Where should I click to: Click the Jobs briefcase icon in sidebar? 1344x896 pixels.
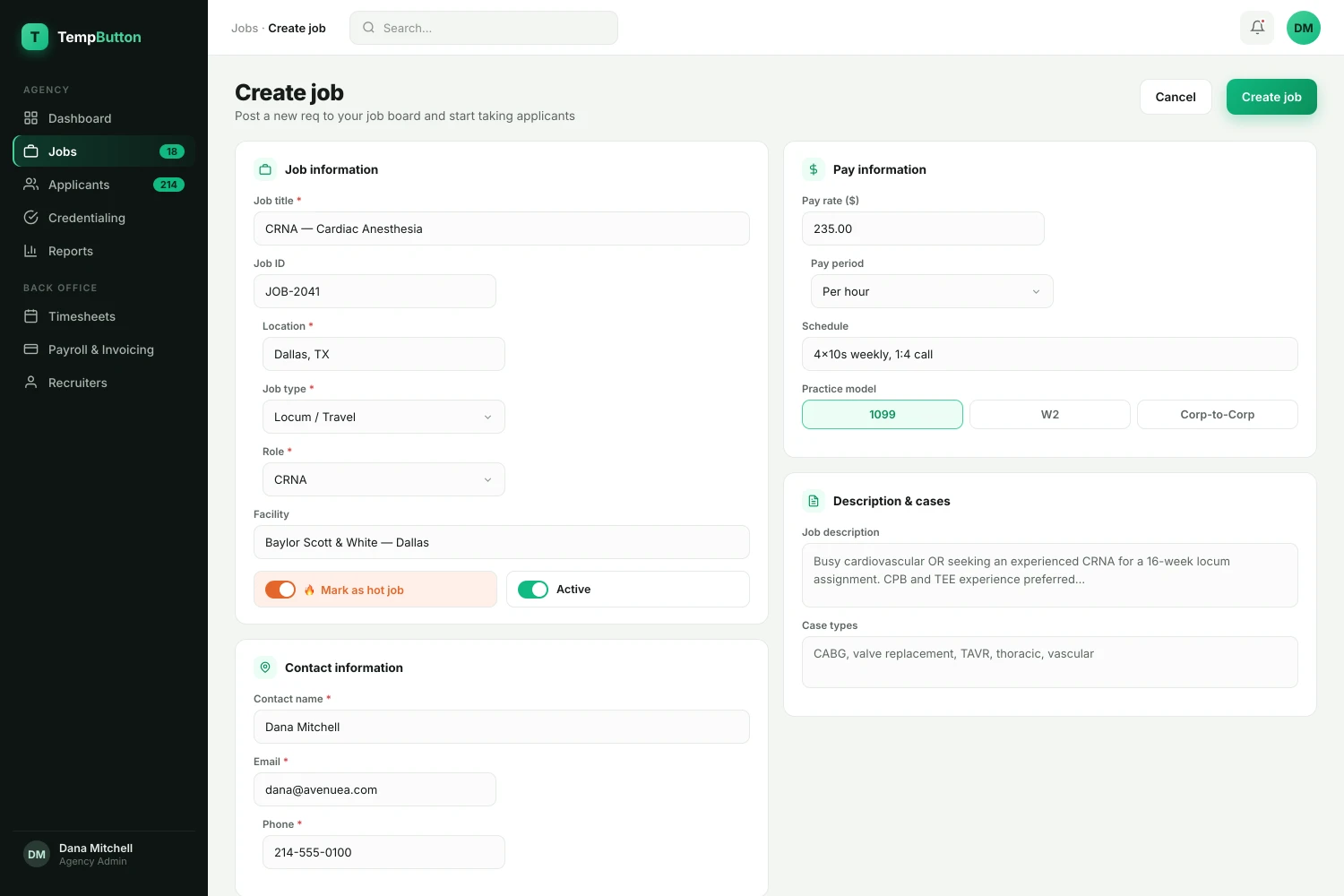(30, 151)
